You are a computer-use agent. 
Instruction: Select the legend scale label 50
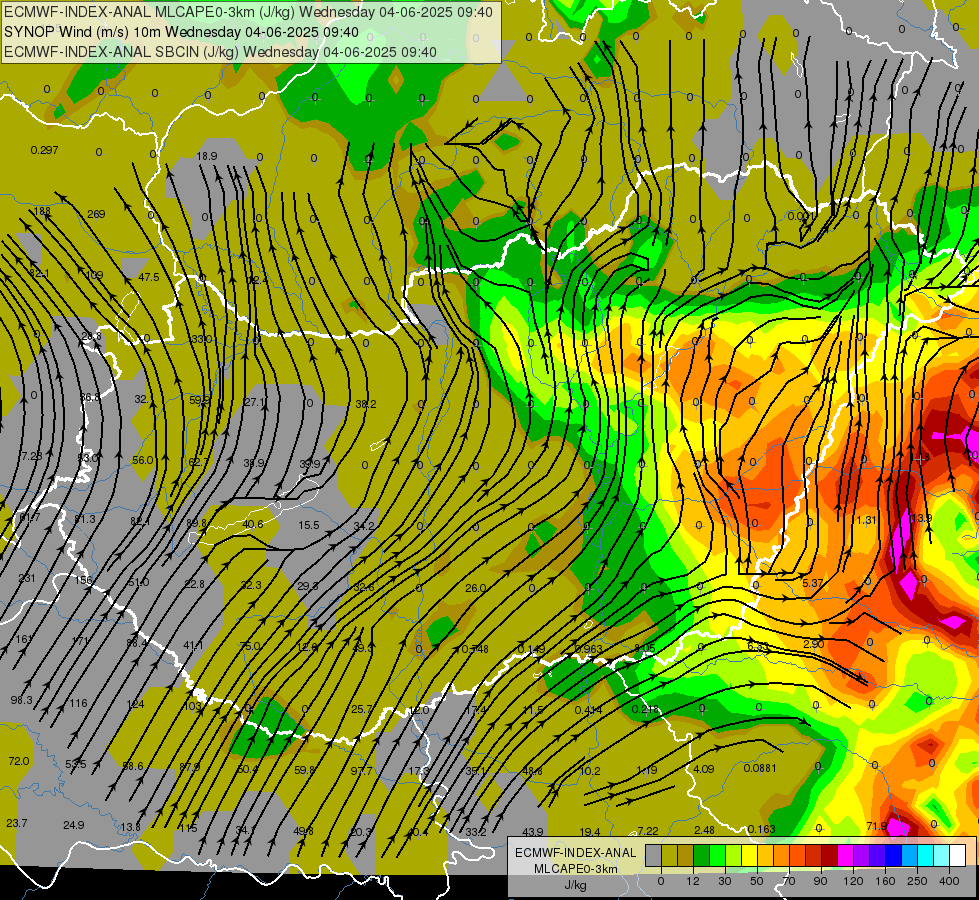click(757, 881)
